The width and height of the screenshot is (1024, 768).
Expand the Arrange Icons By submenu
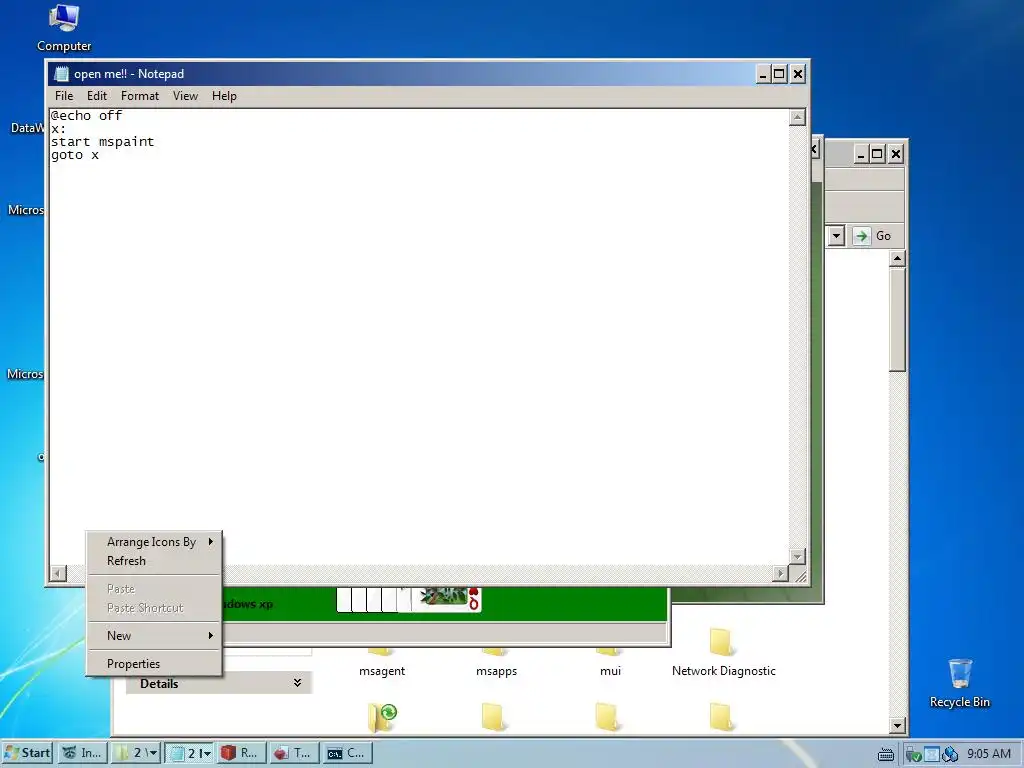(x=154, y=542)
